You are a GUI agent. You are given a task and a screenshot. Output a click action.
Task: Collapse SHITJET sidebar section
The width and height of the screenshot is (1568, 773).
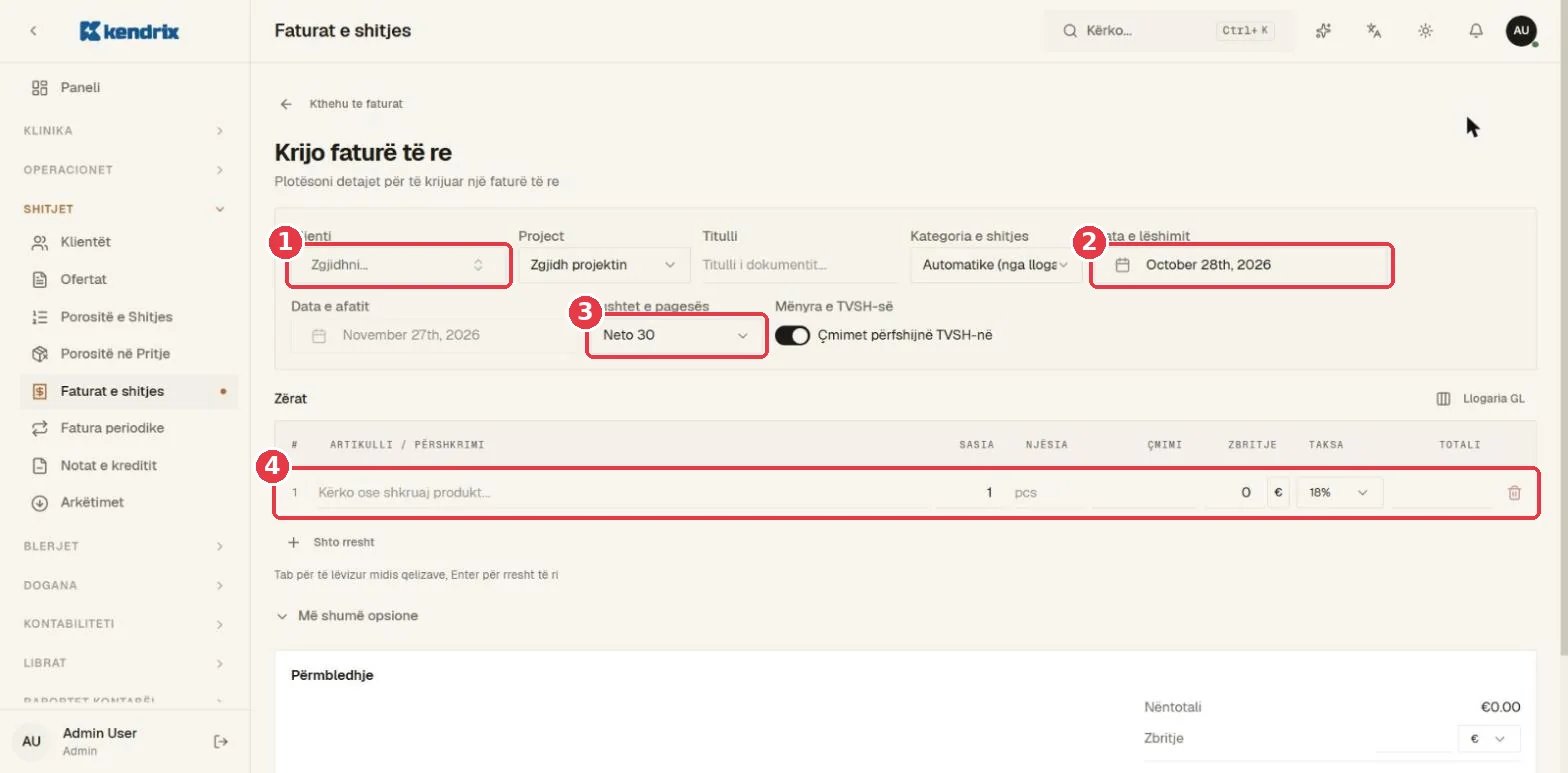(125, 209)
